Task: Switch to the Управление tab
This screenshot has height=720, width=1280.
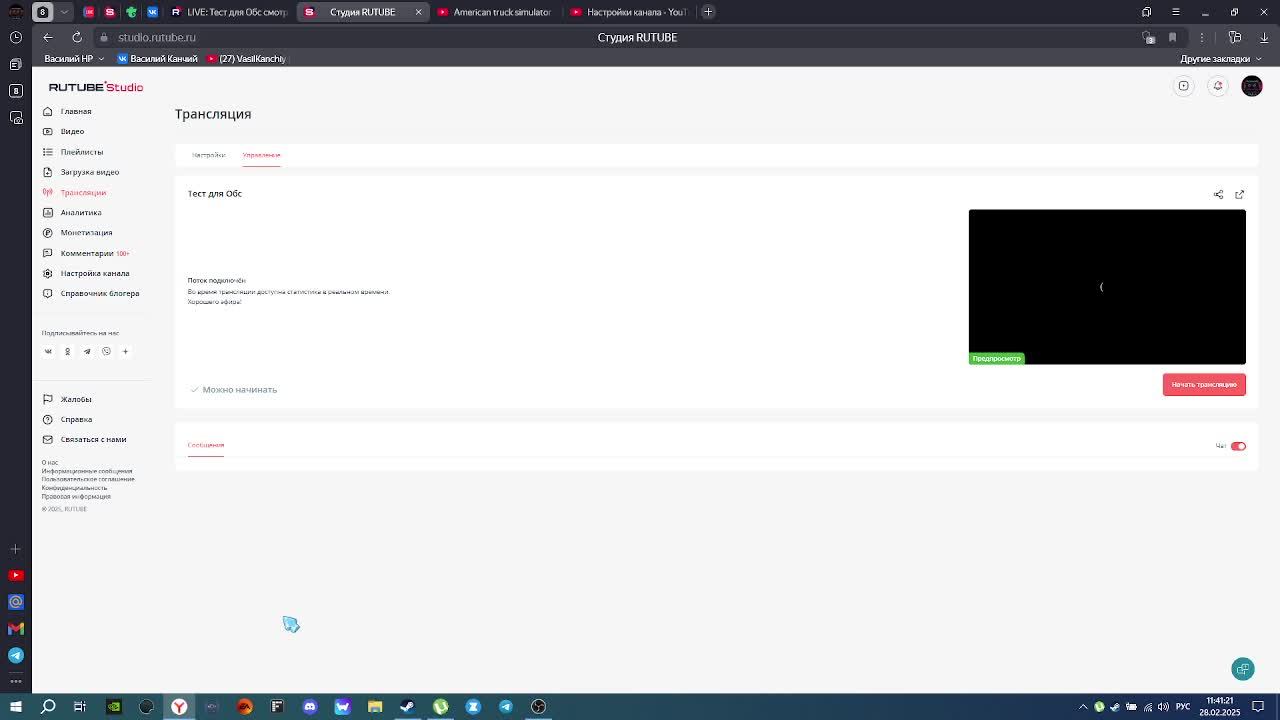Action: [261, 155]
